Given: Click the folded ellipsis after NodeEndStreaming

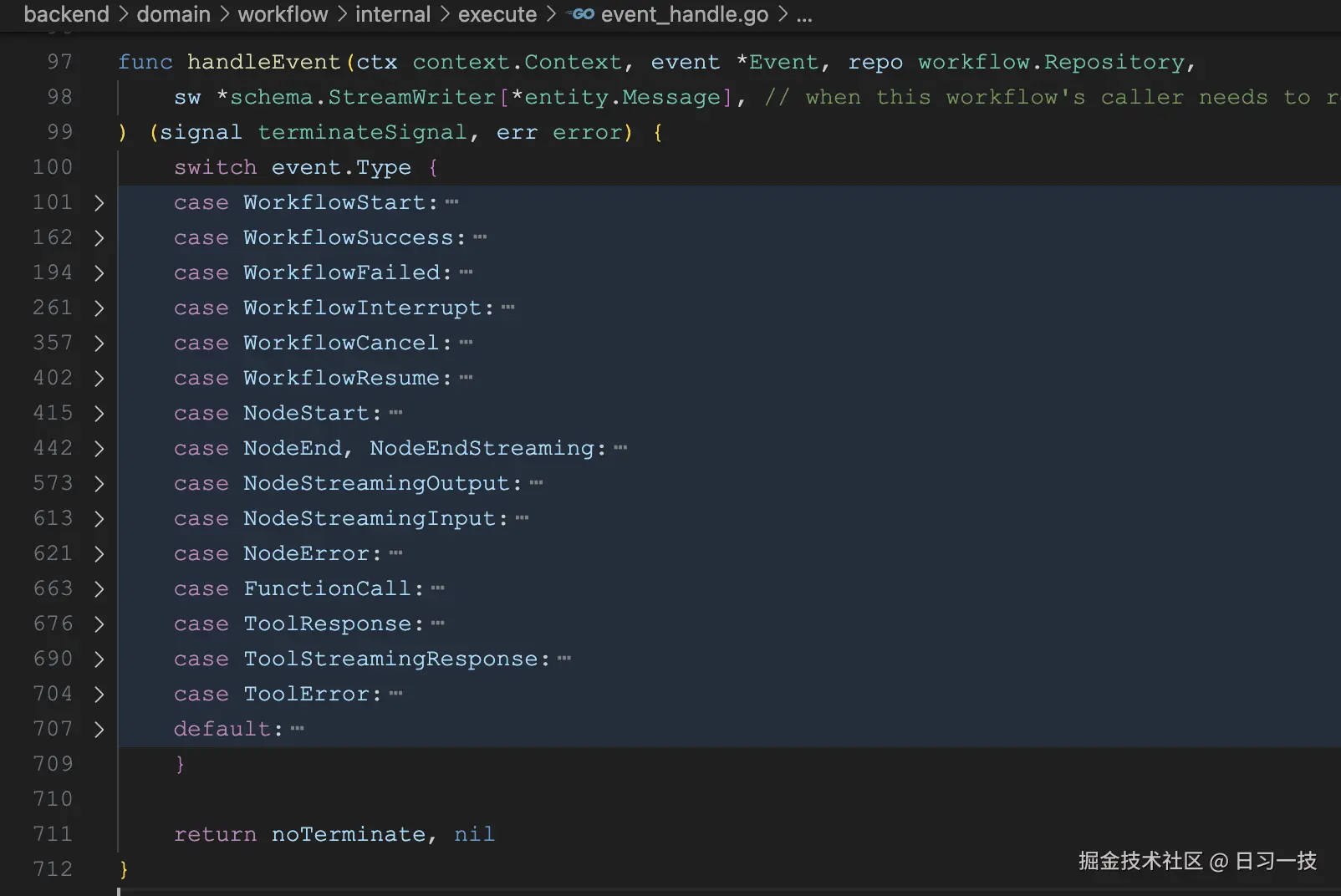Looking at the screenshot, I should [620, 448].
